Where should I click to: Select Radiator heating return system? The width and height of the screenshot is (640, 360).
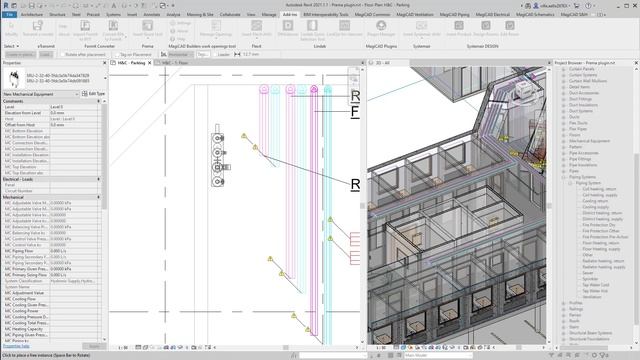point(603,261)
